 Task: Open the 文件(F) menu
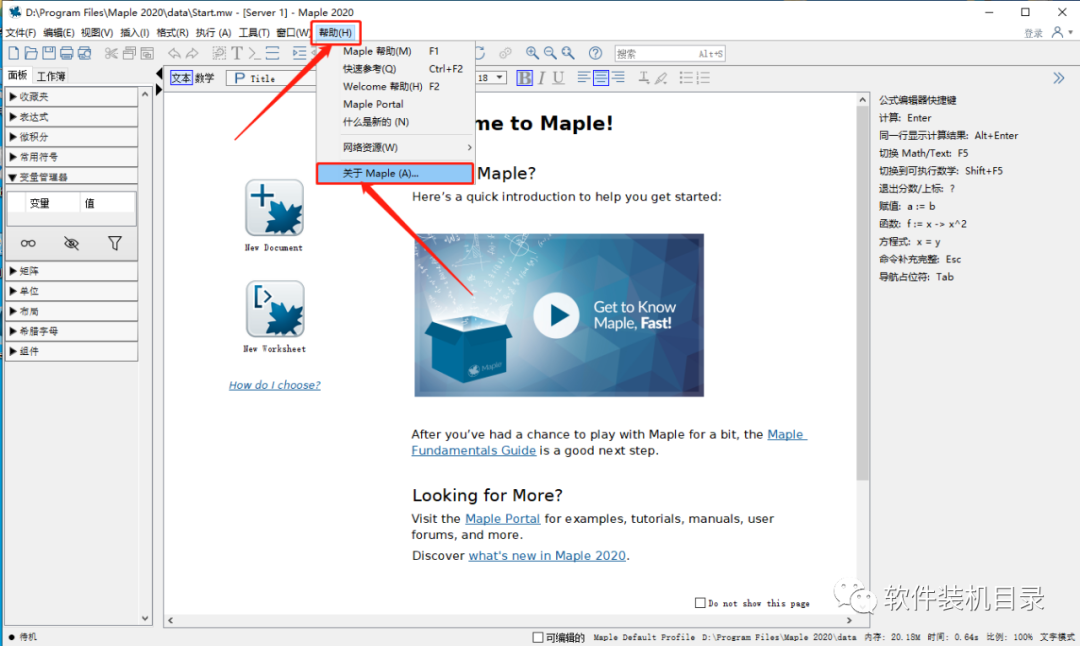(21, 32)
